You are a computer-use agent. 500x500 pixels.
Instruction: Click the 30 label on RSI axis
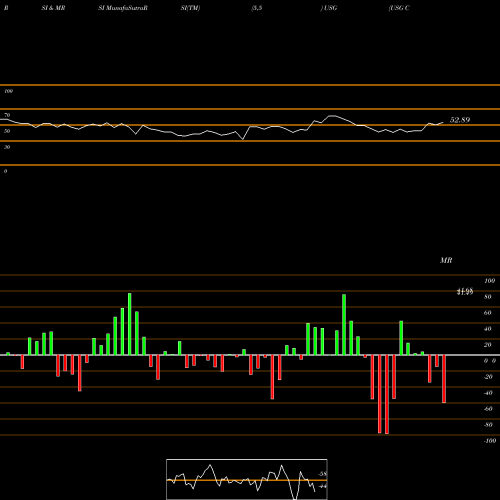coord(7,147)
